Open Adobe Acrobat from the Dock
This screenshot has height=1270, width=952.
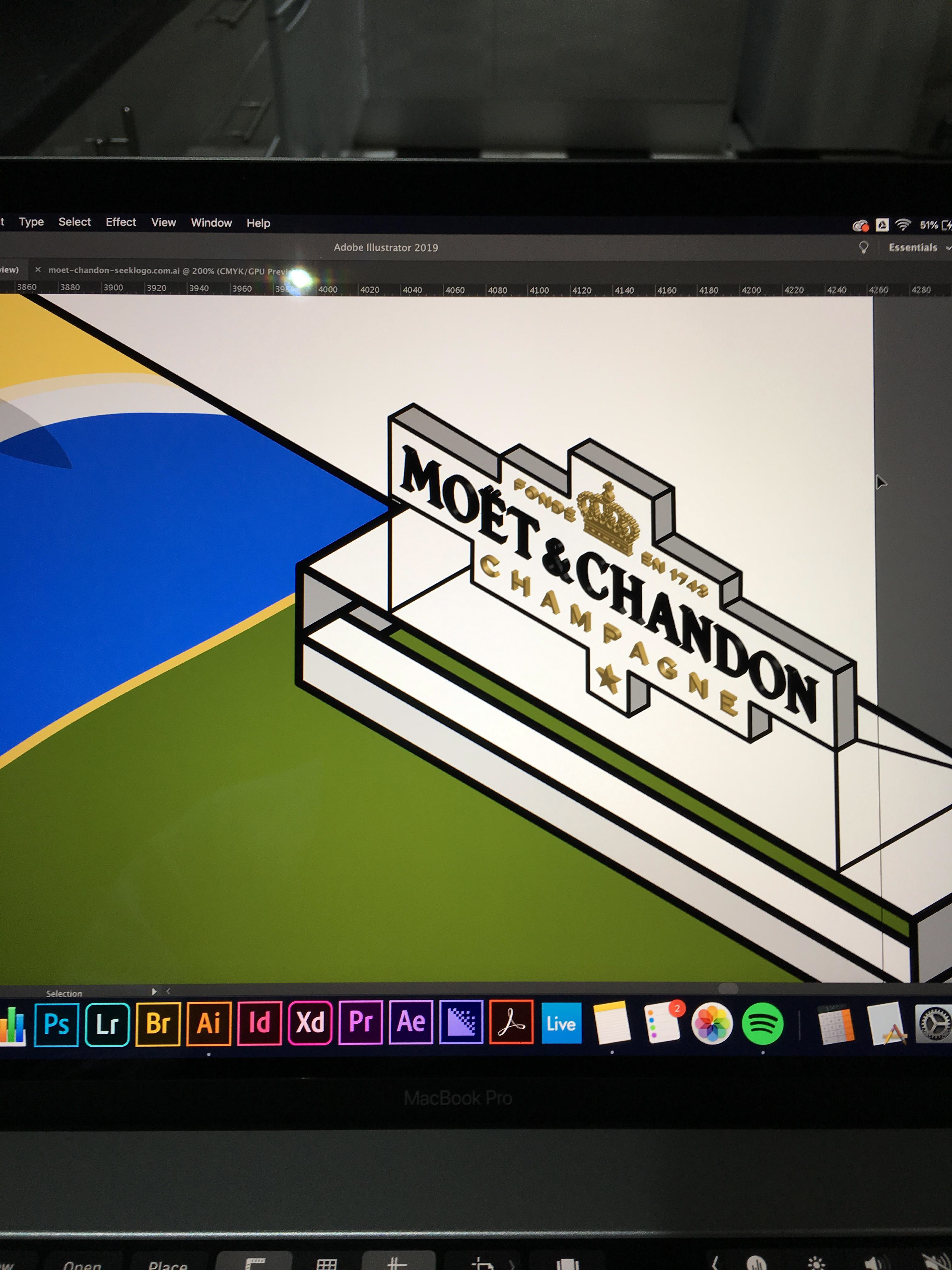tap(511, 1022)
